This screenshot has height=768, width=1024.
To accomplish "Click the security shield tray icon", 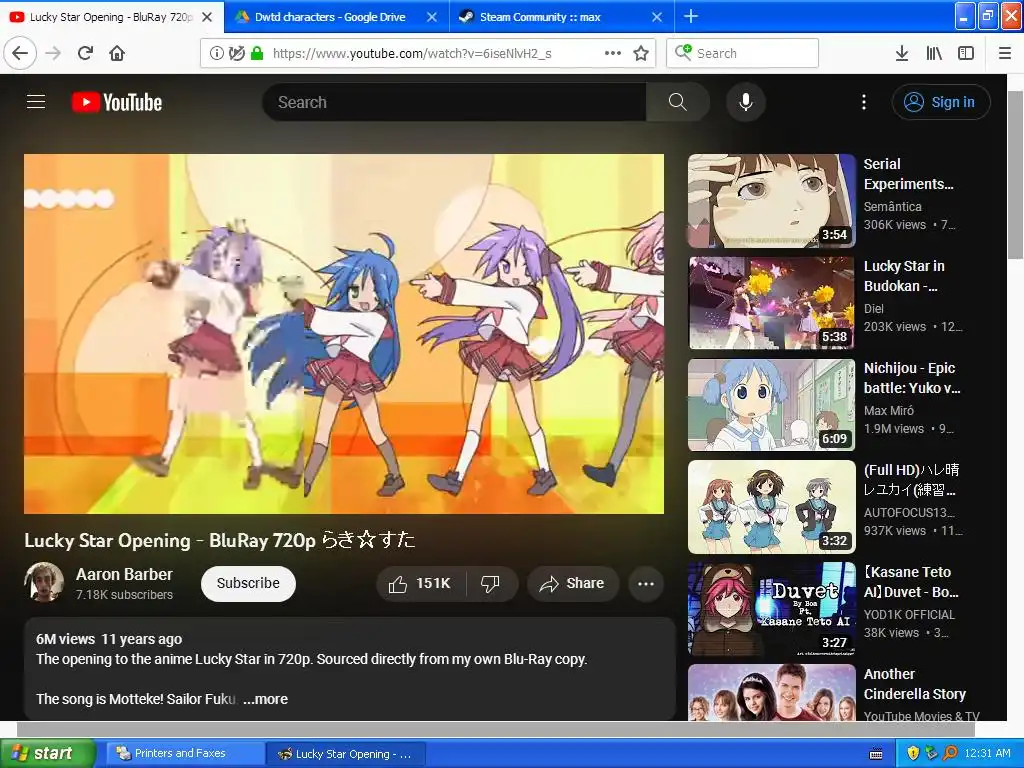I will [913, 753].
